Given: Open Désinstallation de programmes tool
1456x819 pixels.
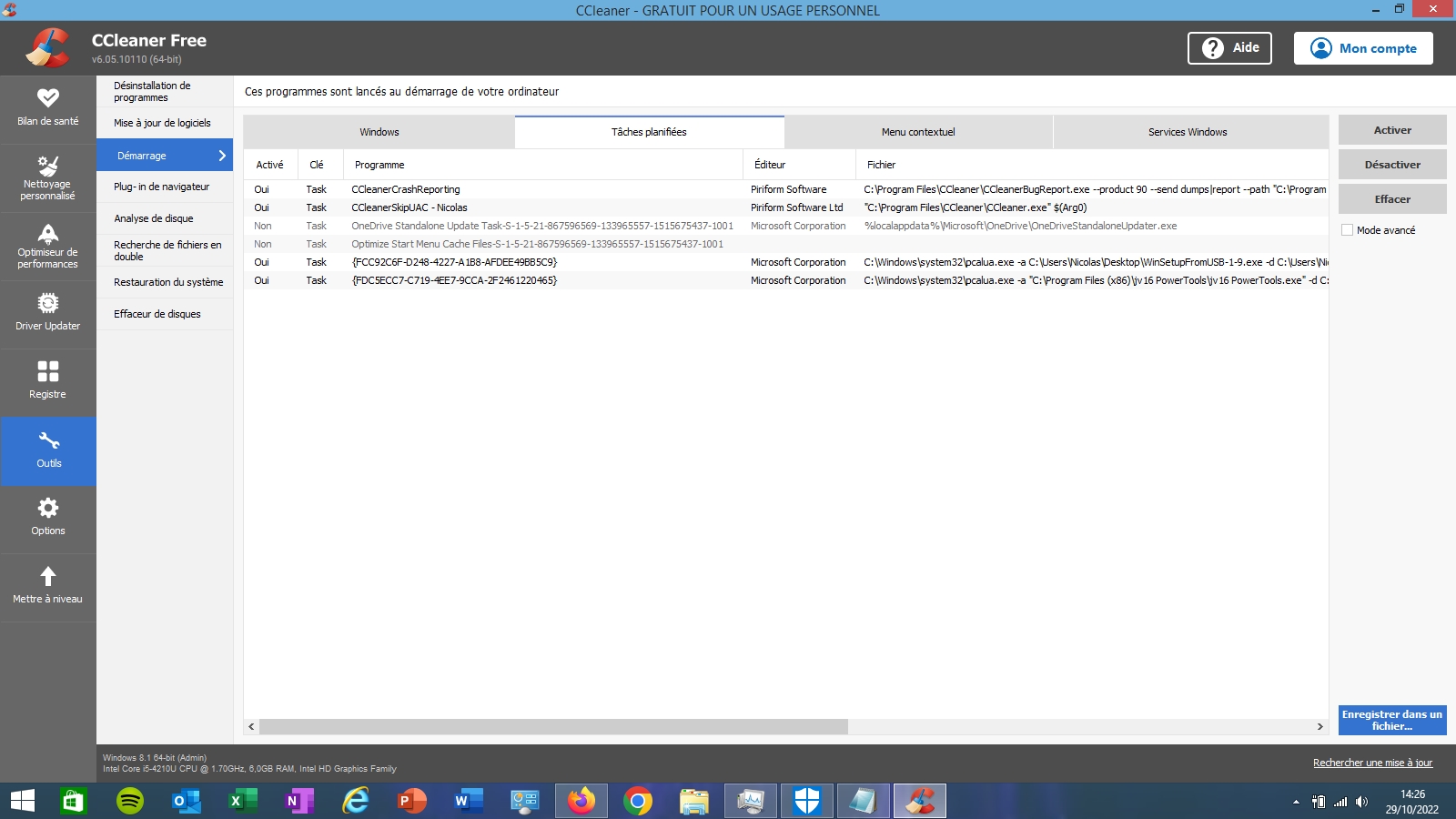Looking at the screenshot, I should (x=165, y=91).
